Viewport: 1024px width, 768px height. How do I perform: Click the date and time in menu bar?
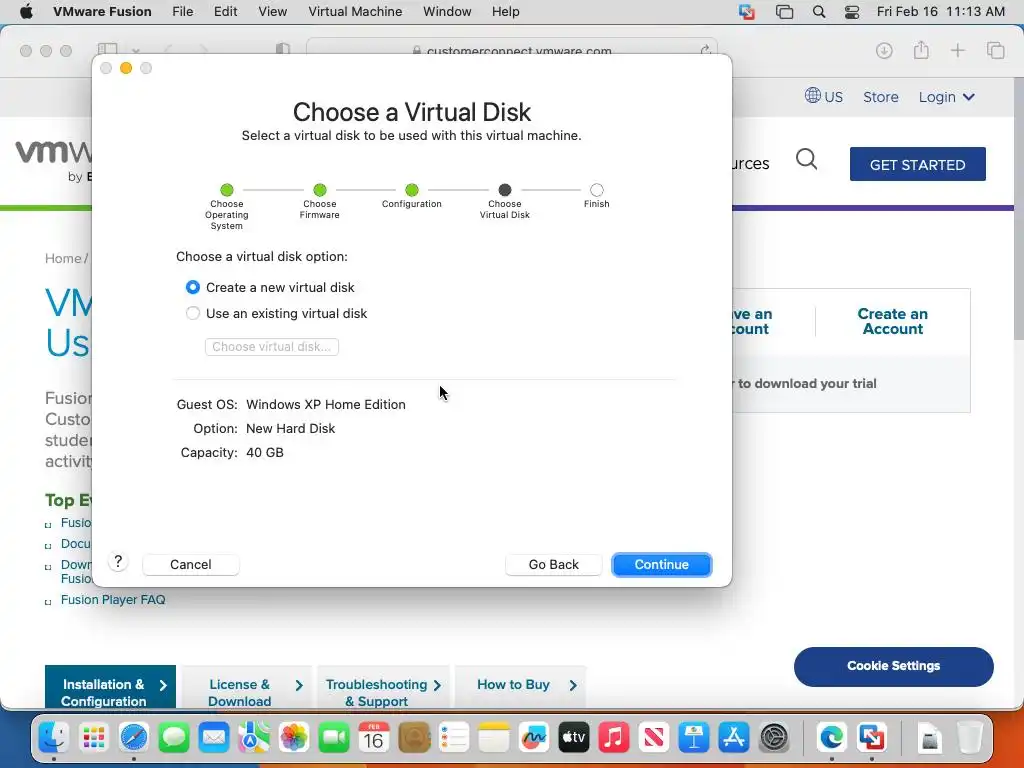tap(940, 12)
